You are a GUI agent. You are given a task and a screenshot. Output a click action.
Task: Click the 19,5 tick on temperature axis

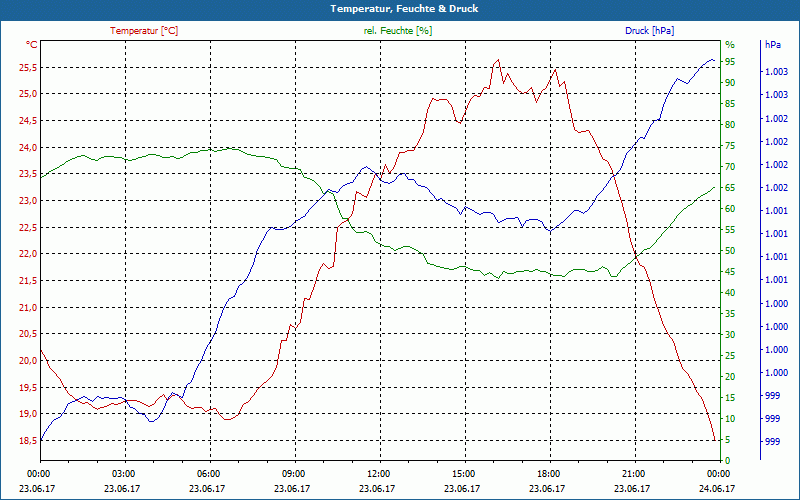(28, 388)
